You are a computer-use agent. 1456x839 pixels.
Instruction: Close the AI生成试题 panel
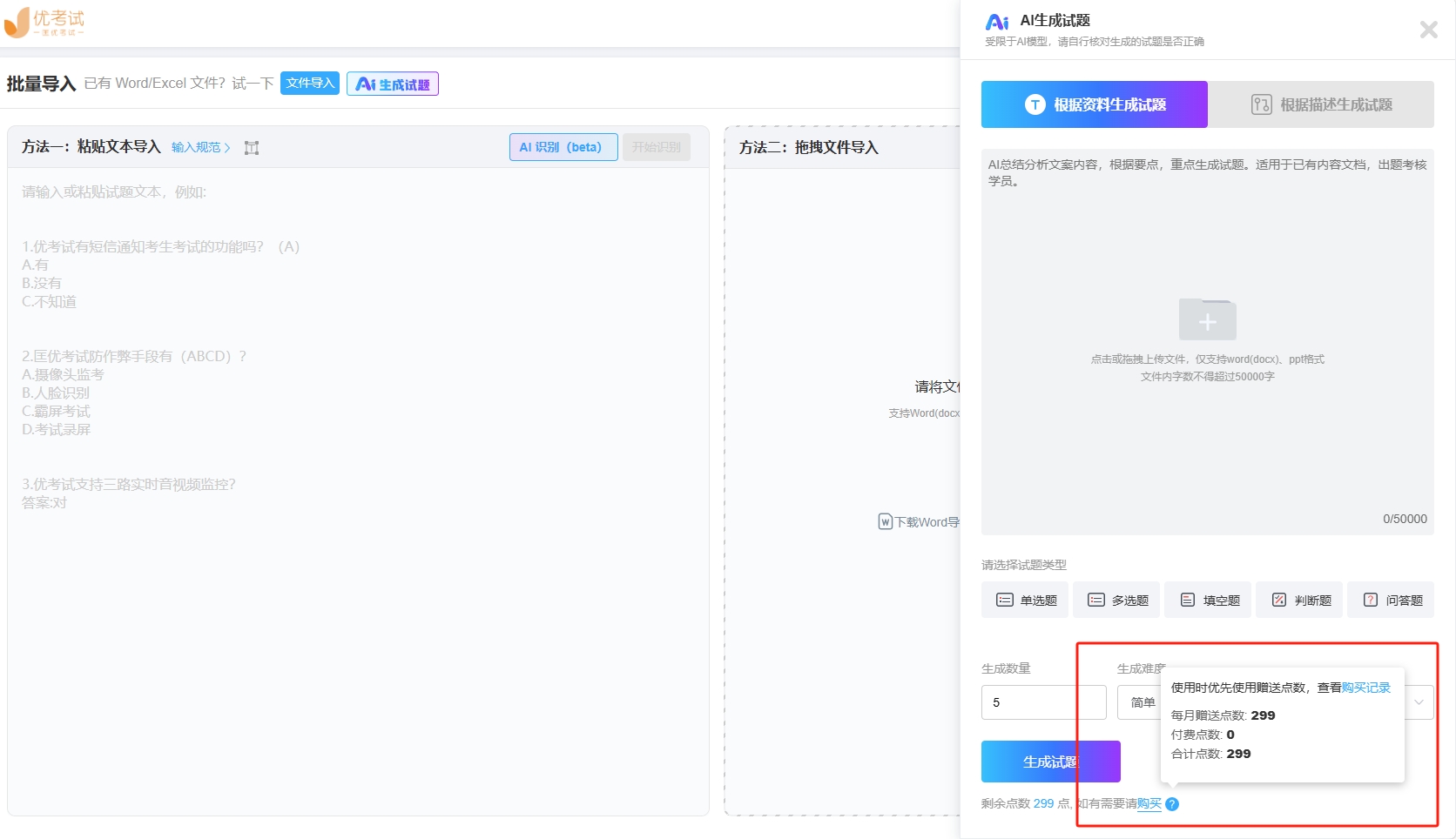(1428, 30)
